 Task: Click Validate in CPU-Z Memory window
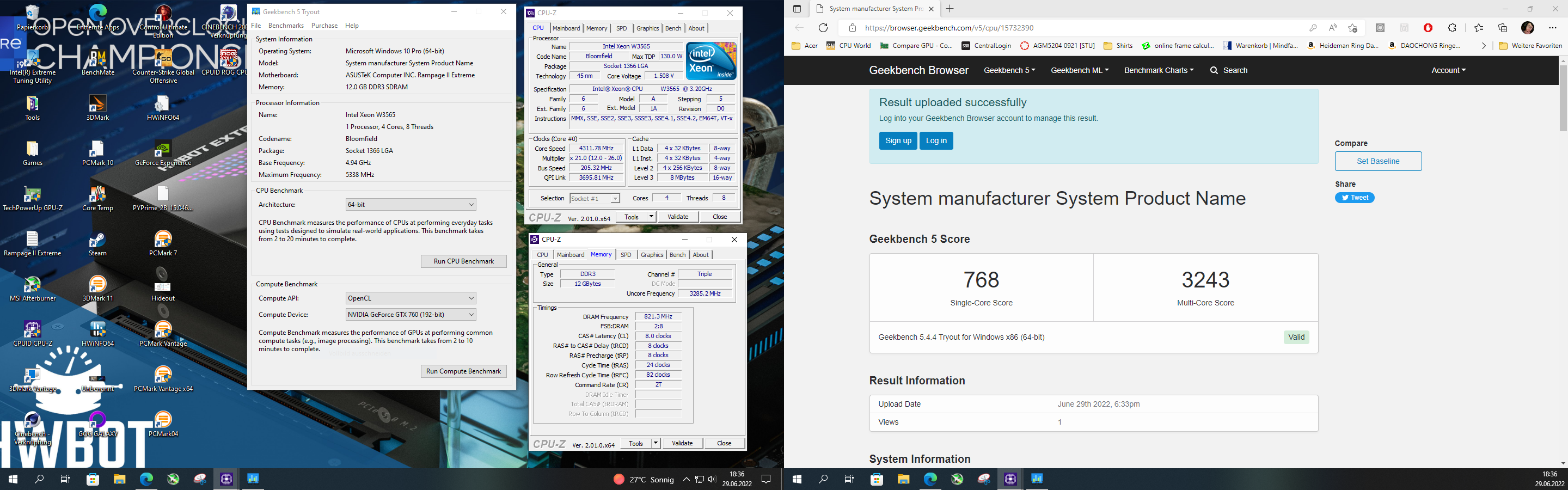(682, 443)
